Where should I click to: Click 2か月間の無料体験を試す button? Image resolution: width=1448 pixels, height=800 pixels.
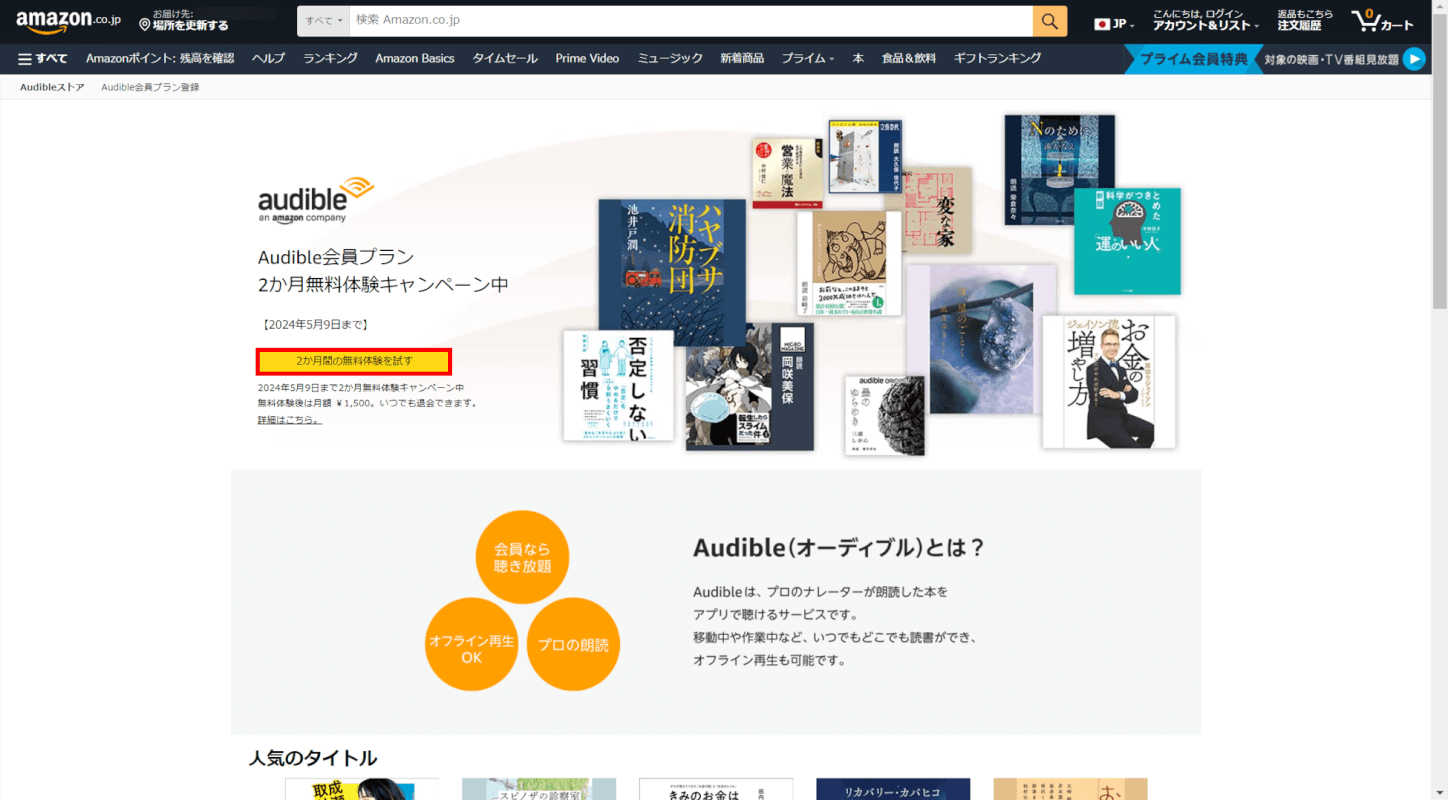coord(354,361)
